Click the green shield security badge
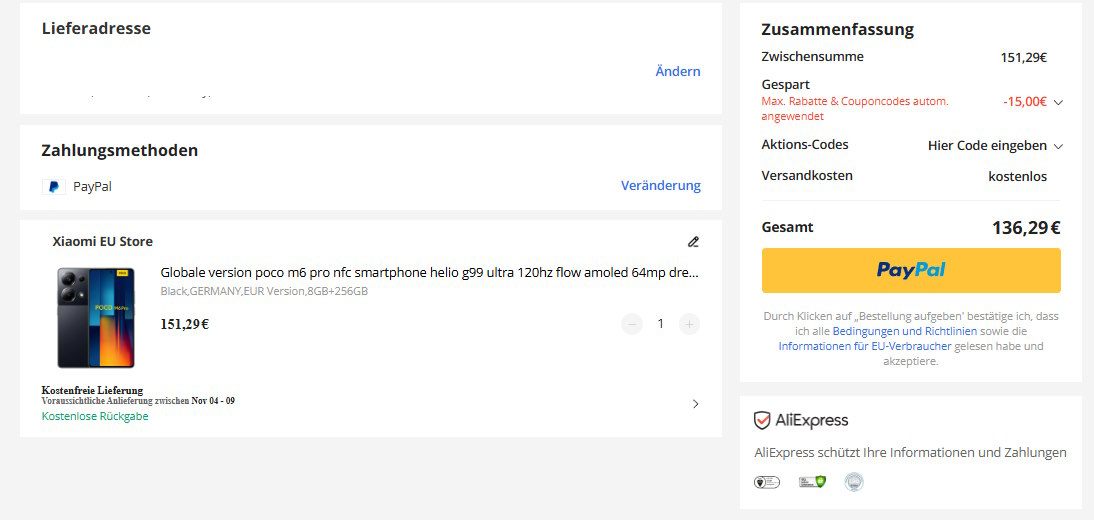 (x=812, y=482)
